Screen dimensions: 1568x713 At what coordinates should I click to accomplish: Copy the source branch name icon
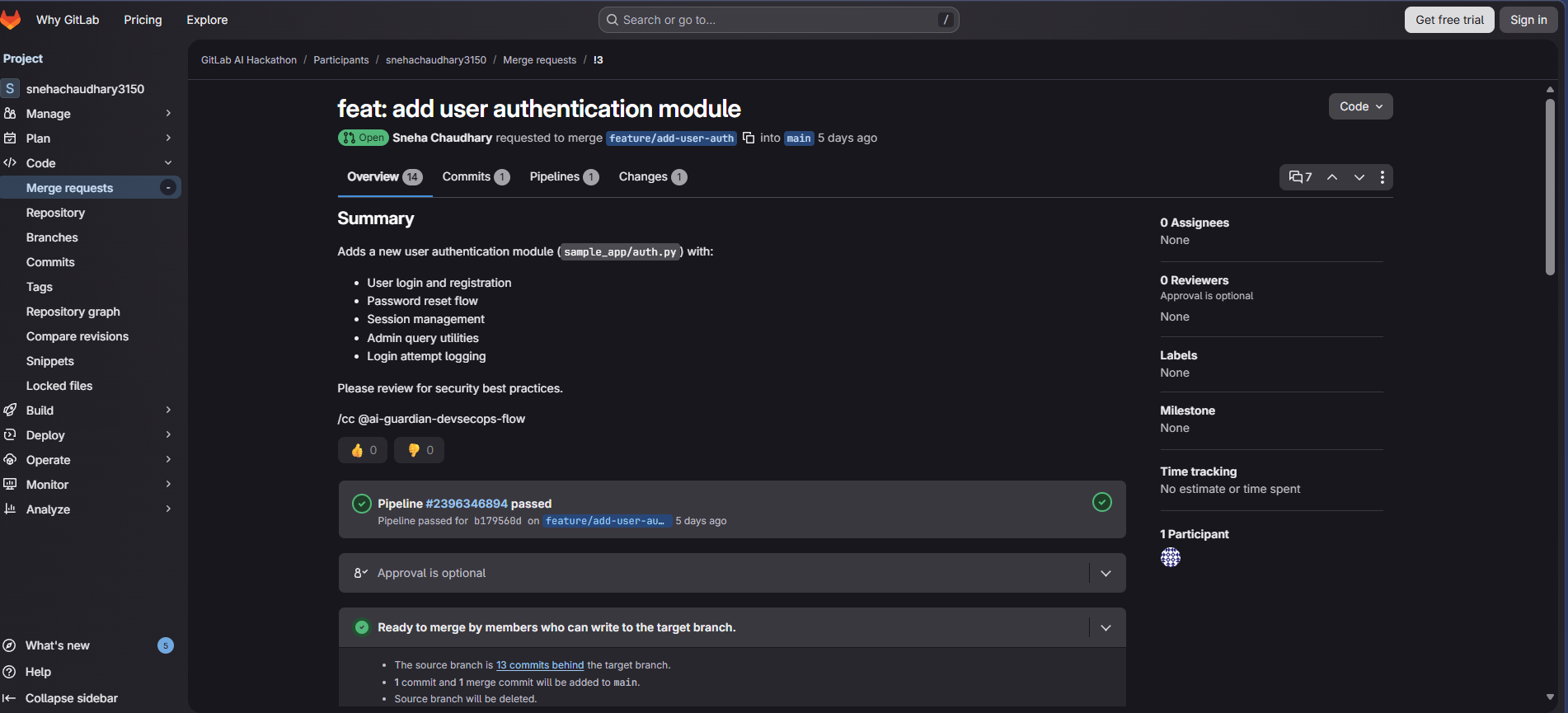749,138
